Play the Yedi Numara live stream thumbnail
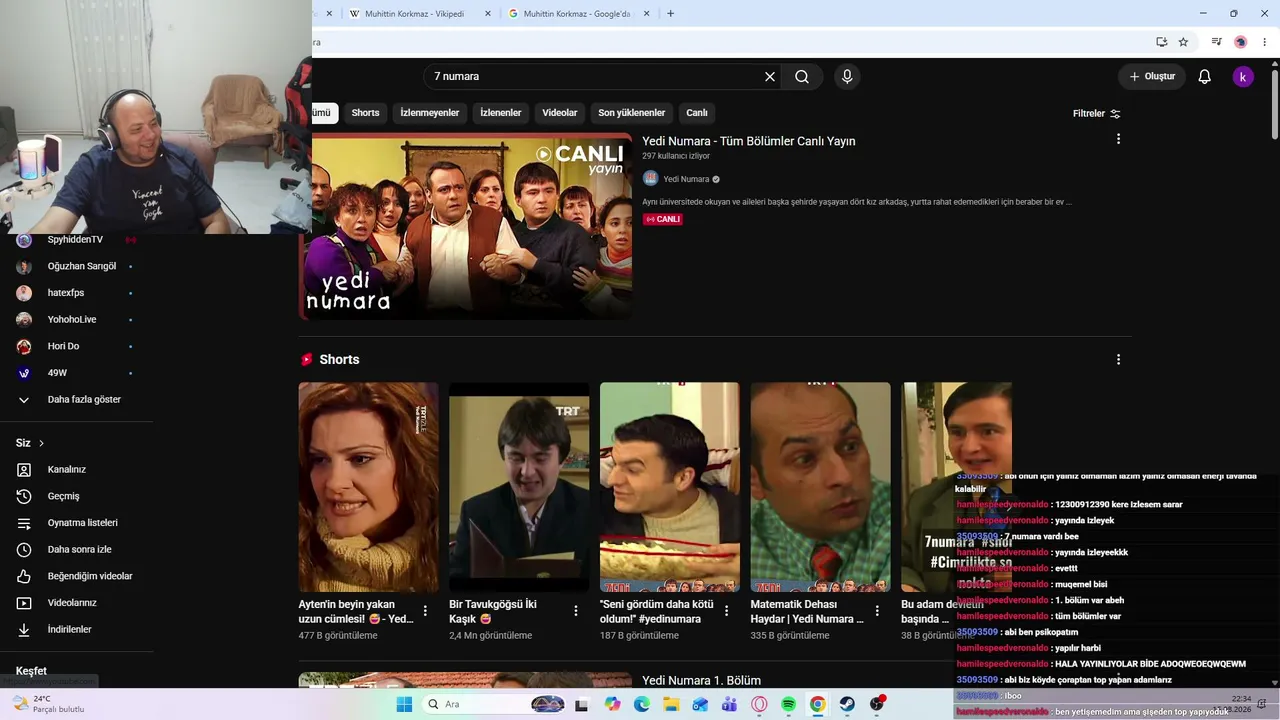The image size is (1280, 720). click(465, 227)
